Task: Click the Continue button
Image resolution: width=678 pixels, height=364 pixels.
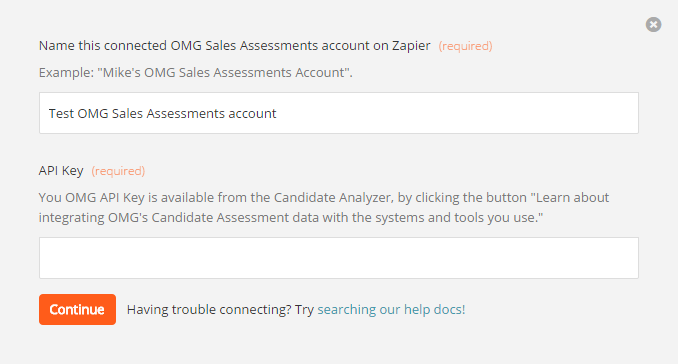Action: coord(77,310)
